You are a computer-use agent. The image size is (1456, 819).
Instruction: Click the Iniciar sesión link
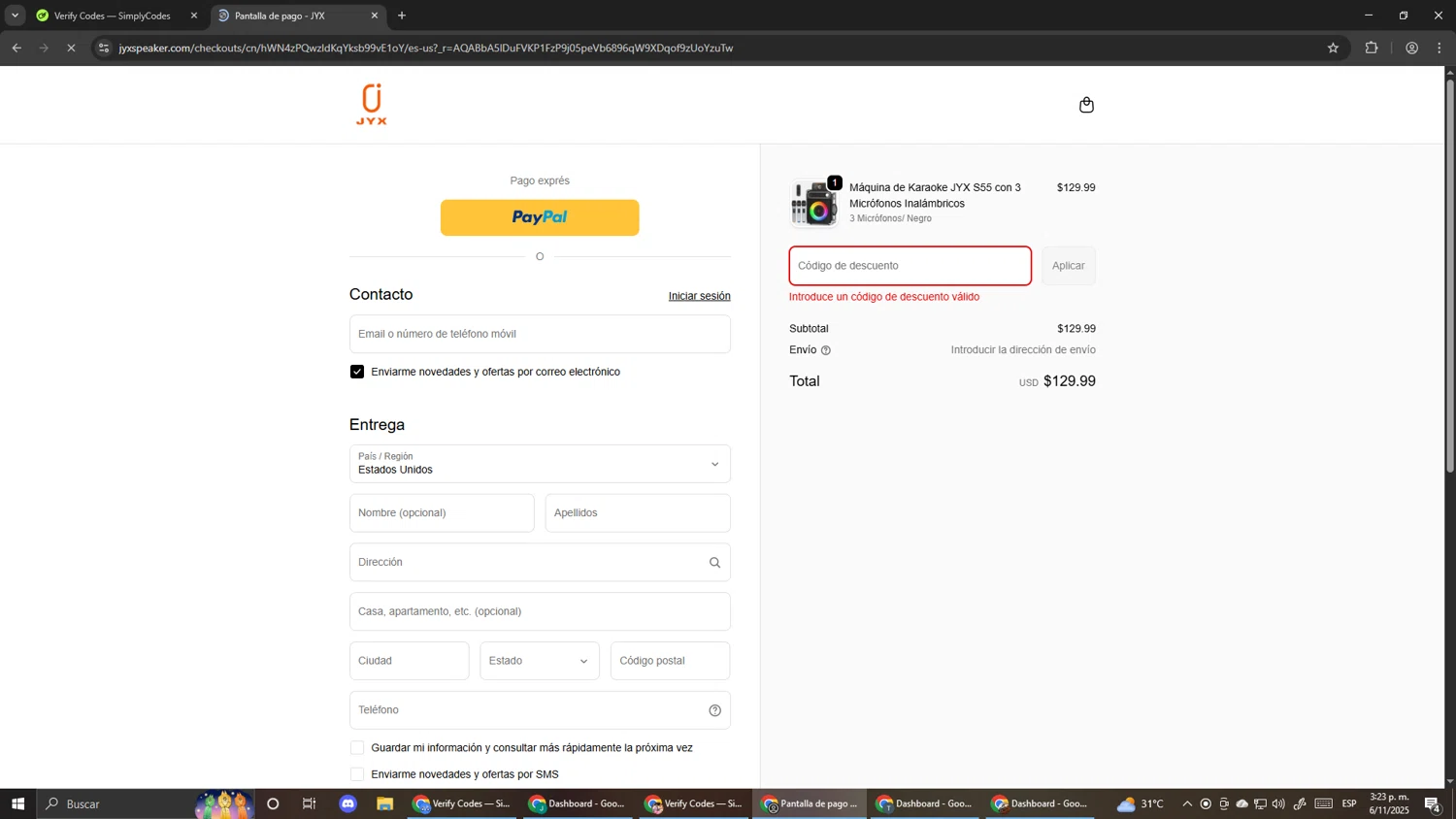pos(699,296)
